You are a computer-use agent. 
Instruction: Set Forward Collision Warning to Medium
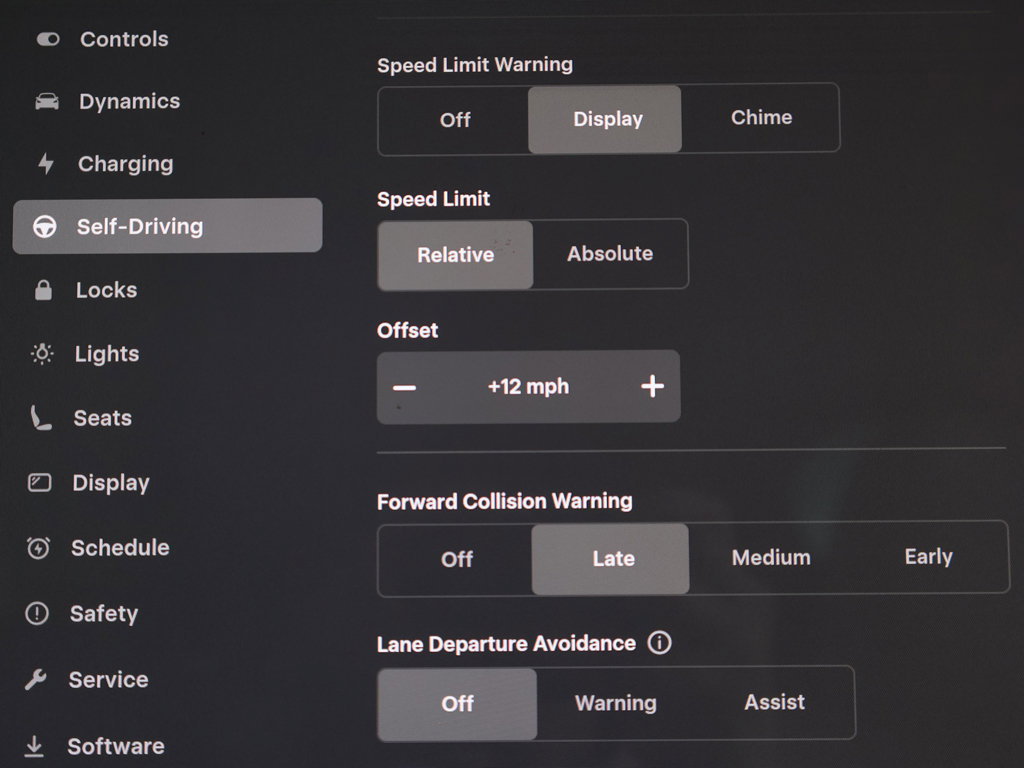pyautogui.click(x=771, y=558)
